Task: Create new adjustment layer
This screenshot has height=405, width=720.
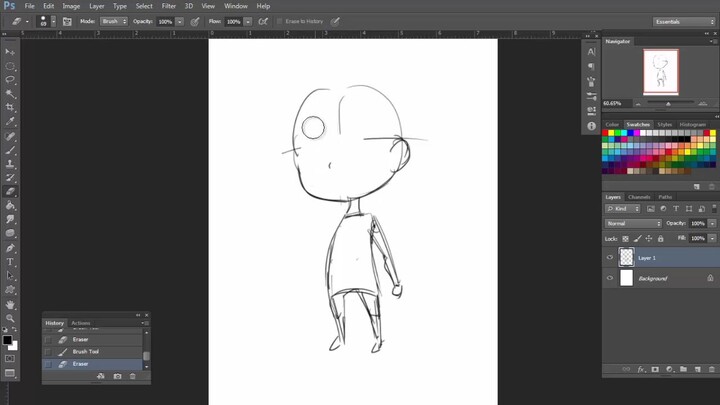Action: pos(669,369)
